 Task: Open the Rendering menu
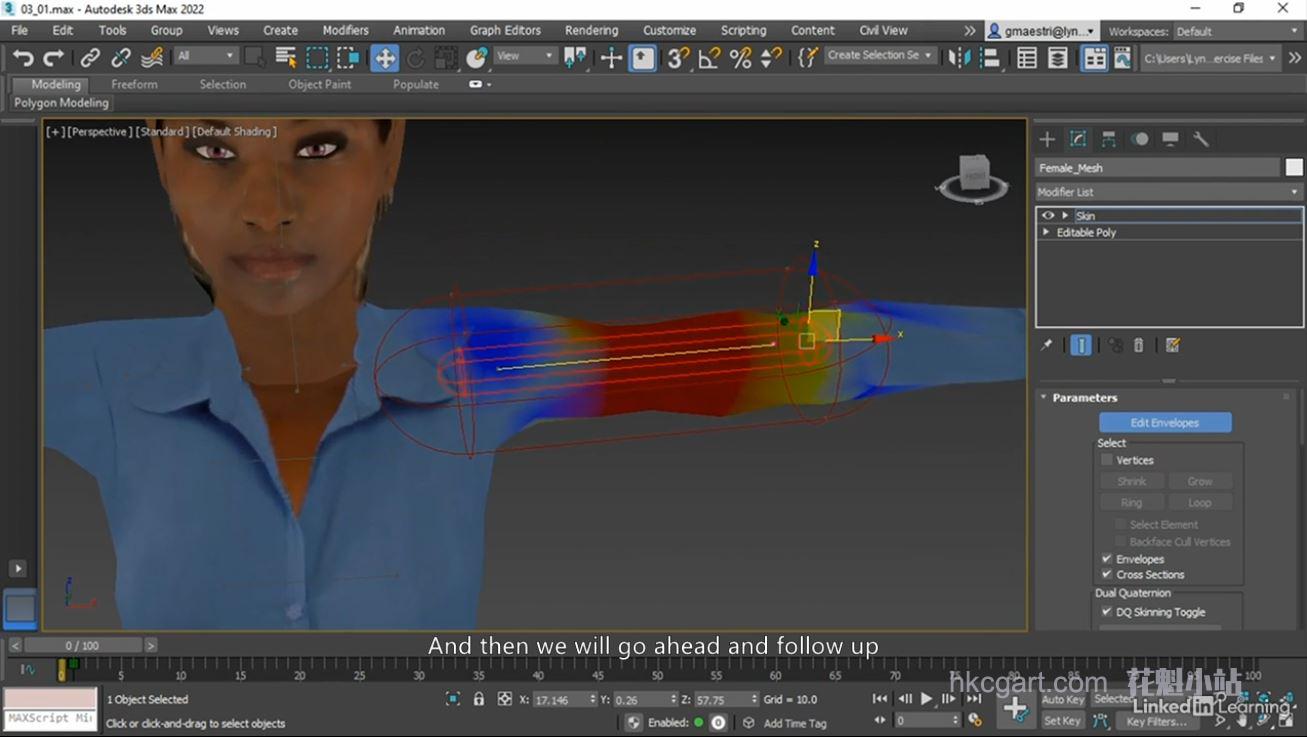tap(591, 30)
